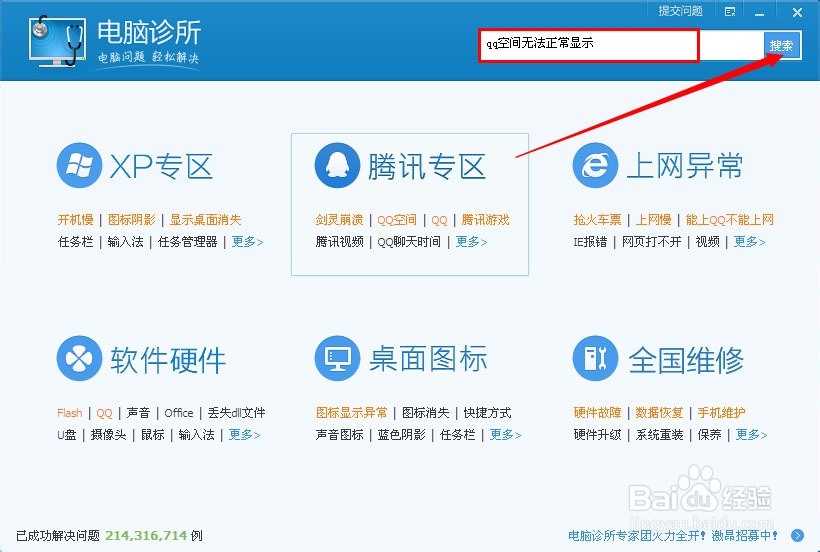
Task: Select the 图标消失 link
Action: pos(426,413)
